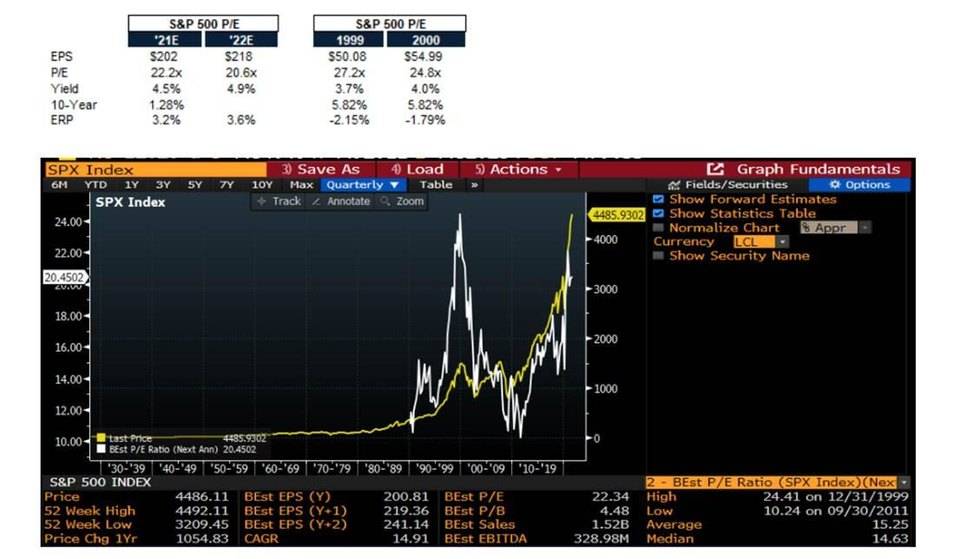Open Graph Fundamentals pop-out icon
This screenshot has height=559, width=960.
pyautogui.click(x=715, y=169)
